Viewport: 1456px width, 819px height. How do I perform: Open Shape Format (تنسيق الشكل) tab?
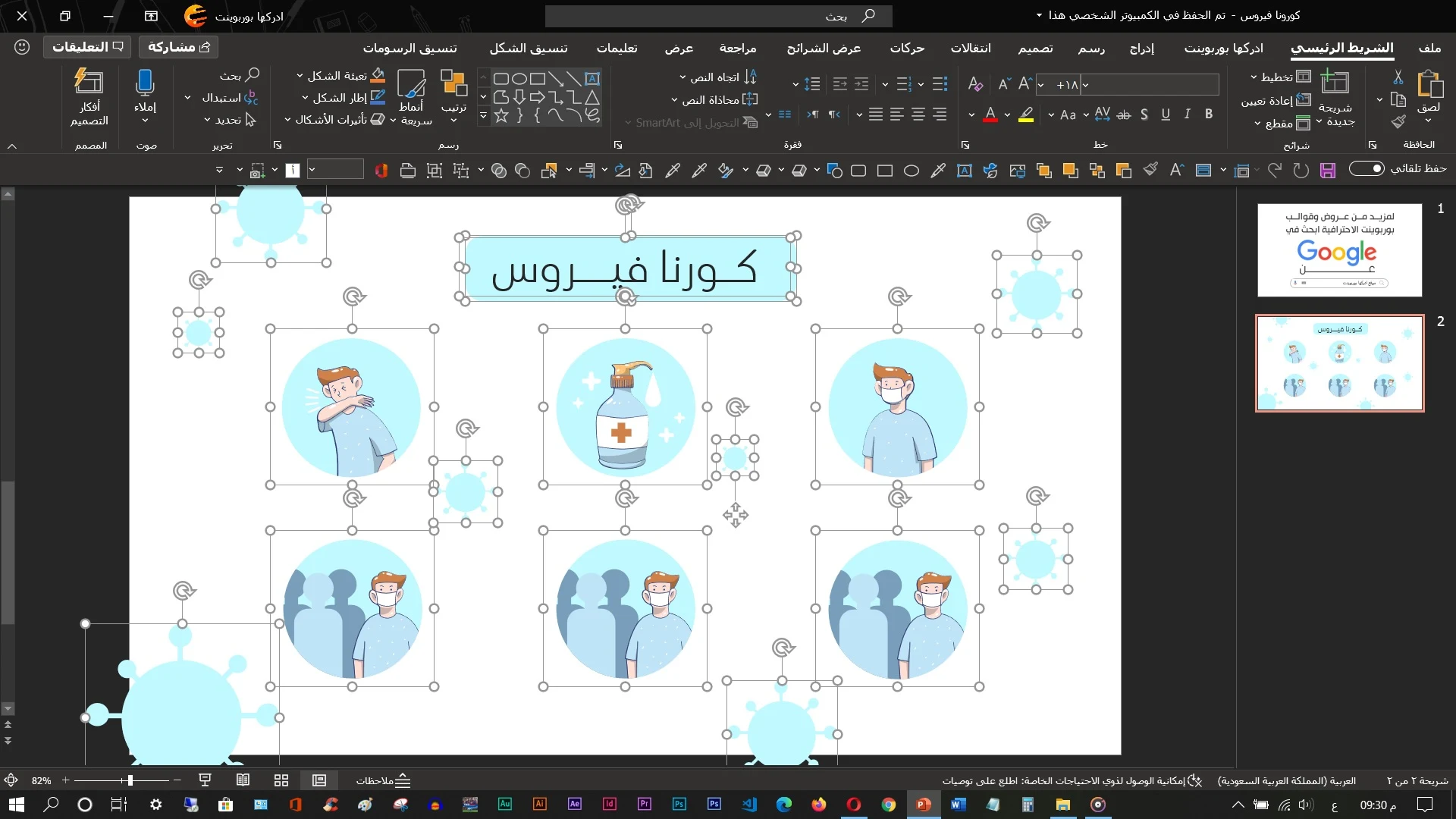529,48
